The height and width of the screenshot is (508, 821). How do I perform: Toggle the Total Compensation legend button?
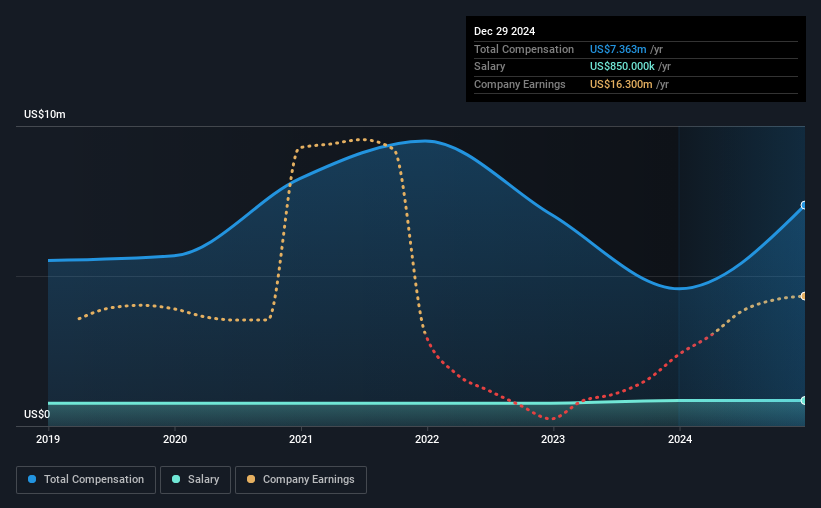pos(86,480)
